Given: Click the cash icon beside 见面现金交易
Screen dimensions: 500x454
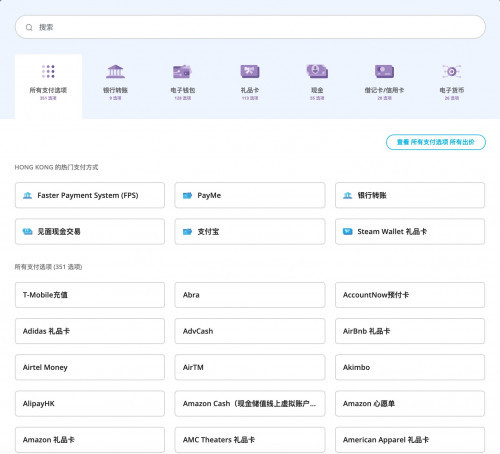Looking at the screenshot, I should pos(27,231).
